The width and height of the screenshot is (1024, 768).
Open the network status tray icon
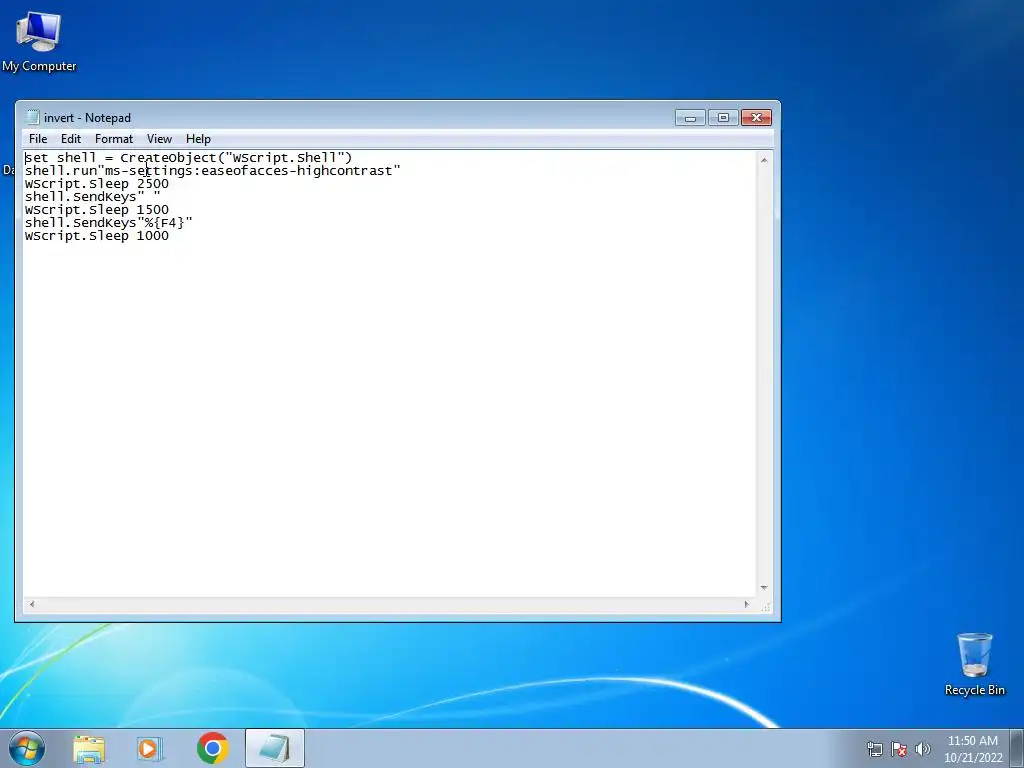(874, 749)
